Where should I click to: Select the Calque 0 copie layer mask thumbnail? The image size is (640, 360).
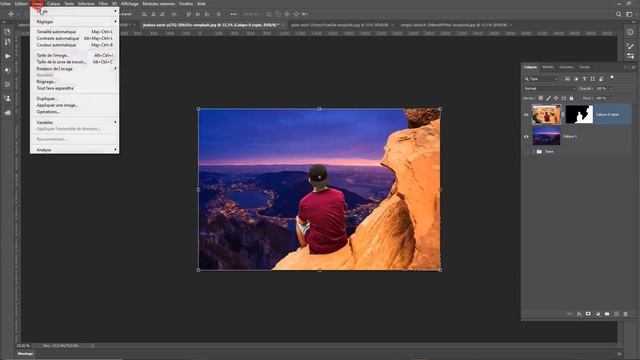[x=579, y=114]
